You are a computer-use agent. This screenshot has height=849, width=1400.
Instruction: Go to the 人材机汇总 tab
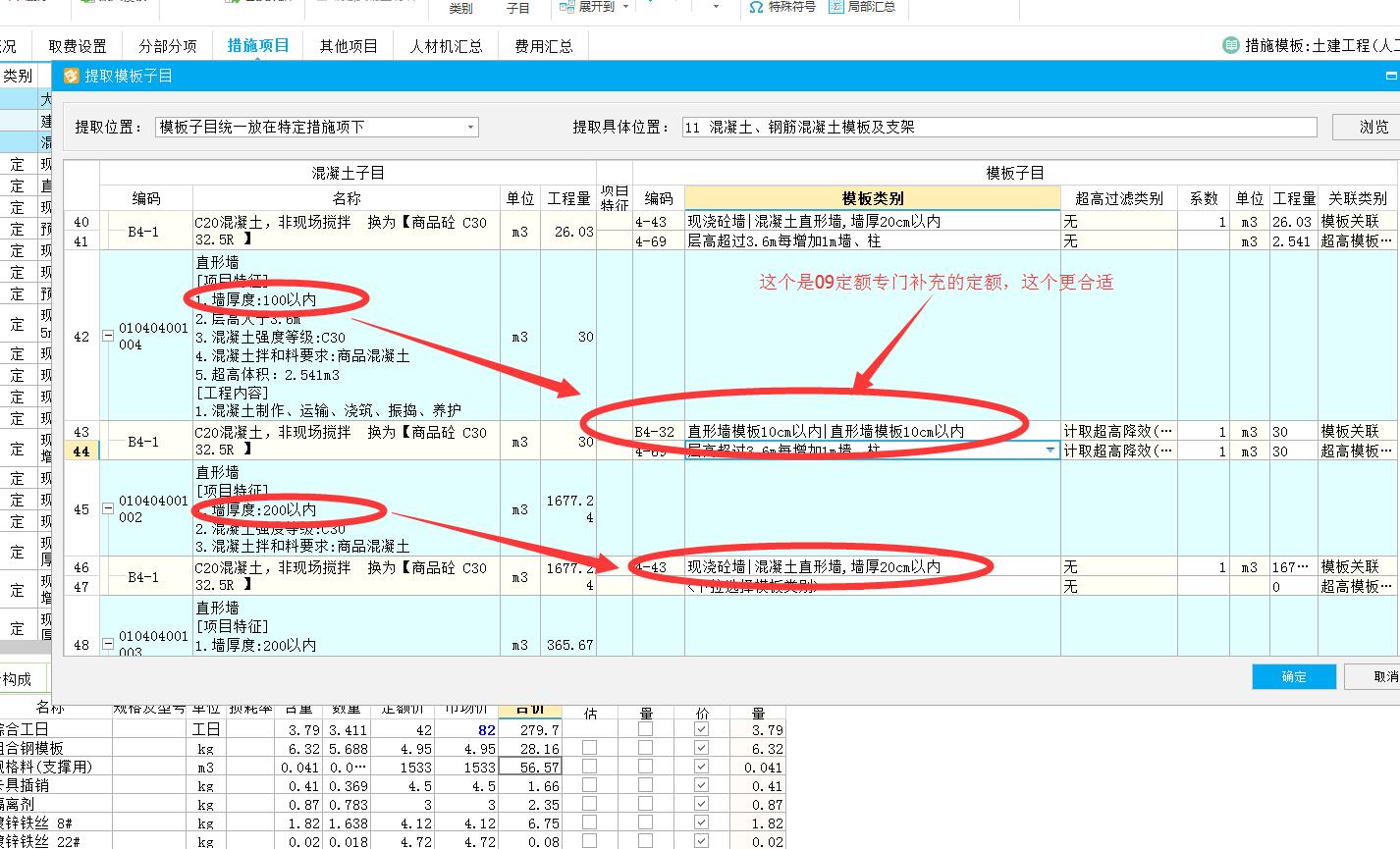tap(446, 46)
